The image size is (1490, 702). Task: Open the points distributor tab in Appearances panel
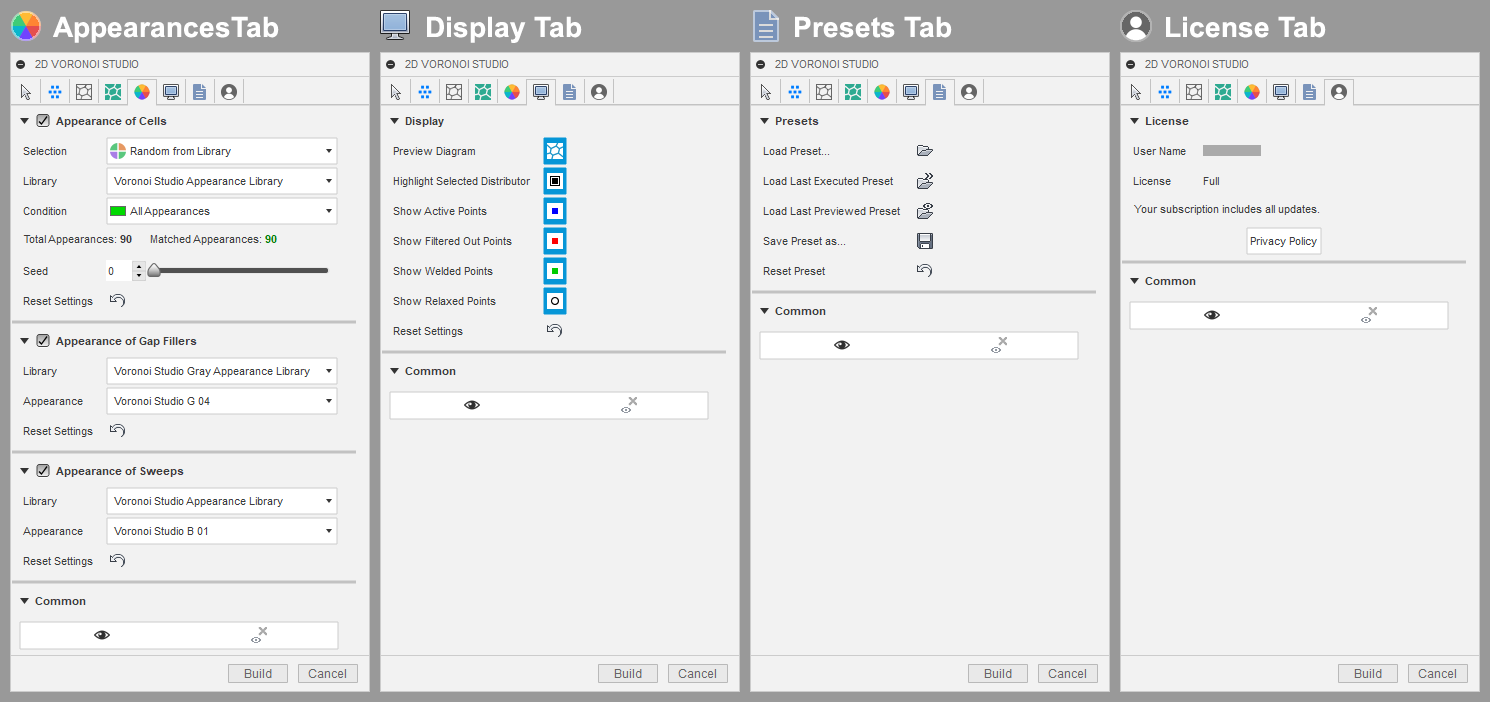[55, 92]
